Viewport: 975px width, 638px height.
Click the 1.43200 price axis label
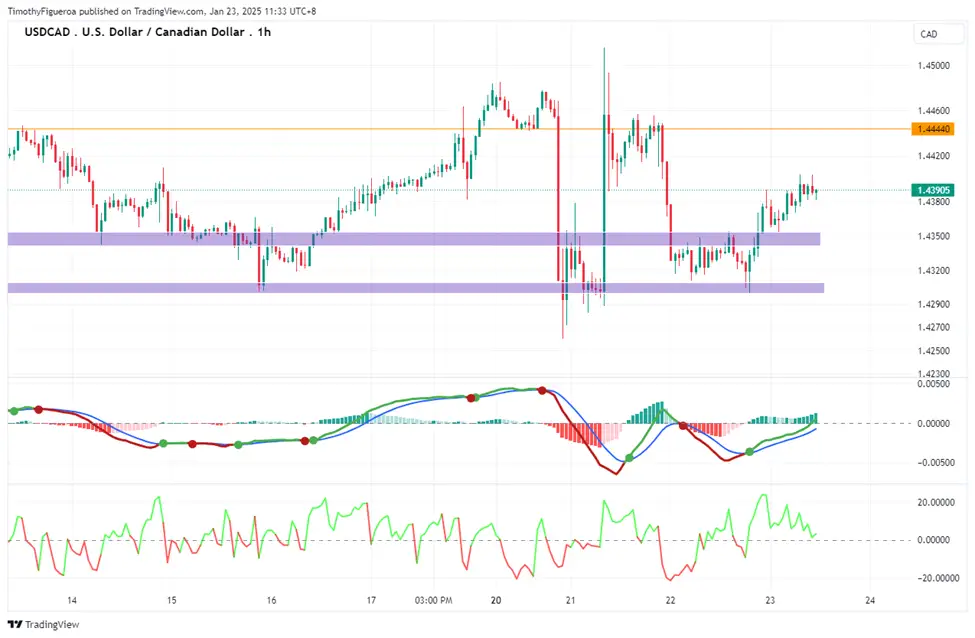point(933,270)
